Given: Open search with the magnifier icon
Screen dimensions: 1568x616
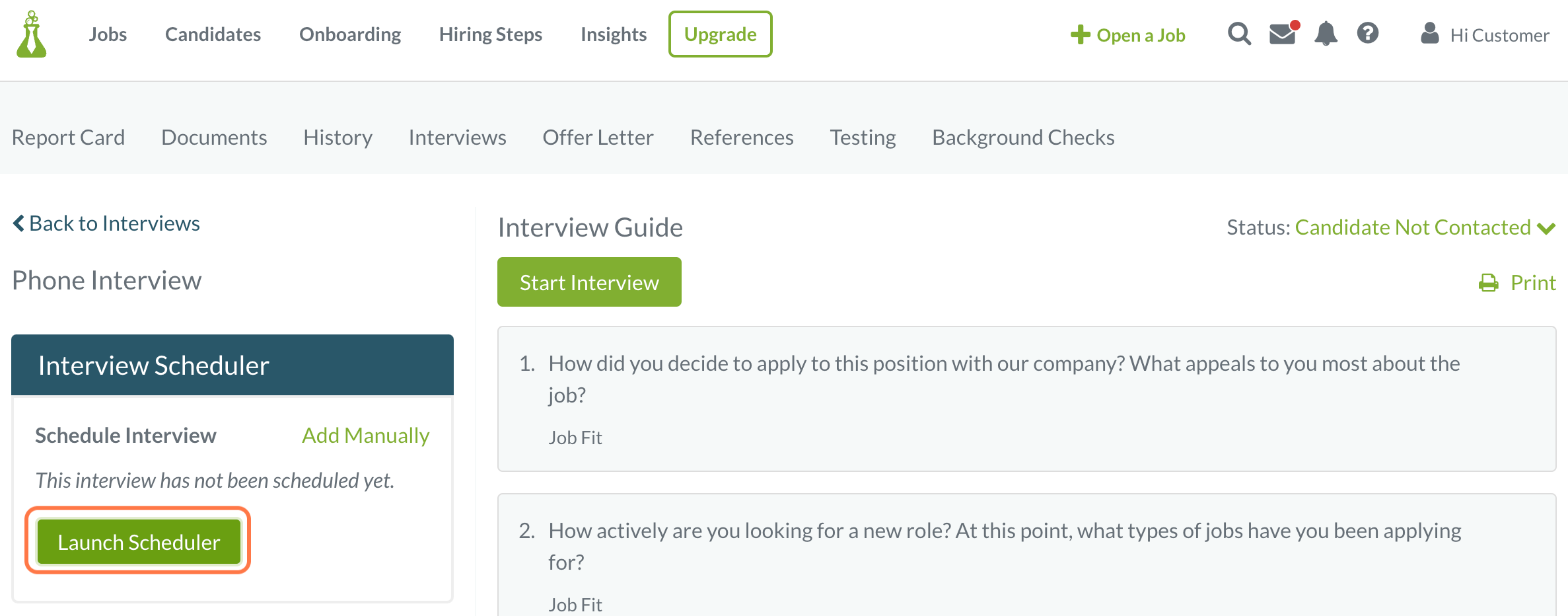Looking at the screenshot, I should click(x=1239, y=34).
